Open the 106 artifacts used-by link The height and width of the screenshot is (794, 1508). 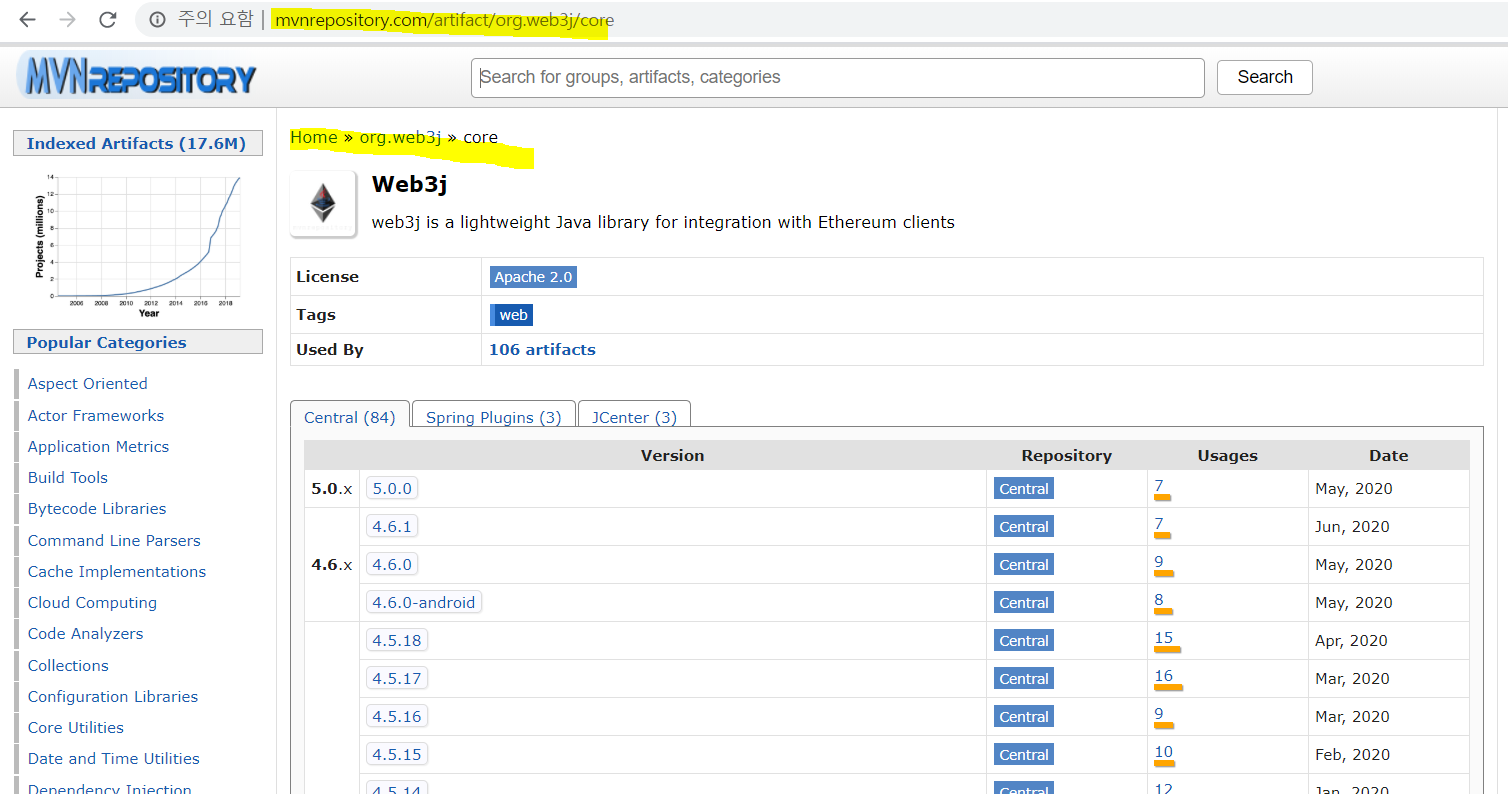click(x=542, y=350)
